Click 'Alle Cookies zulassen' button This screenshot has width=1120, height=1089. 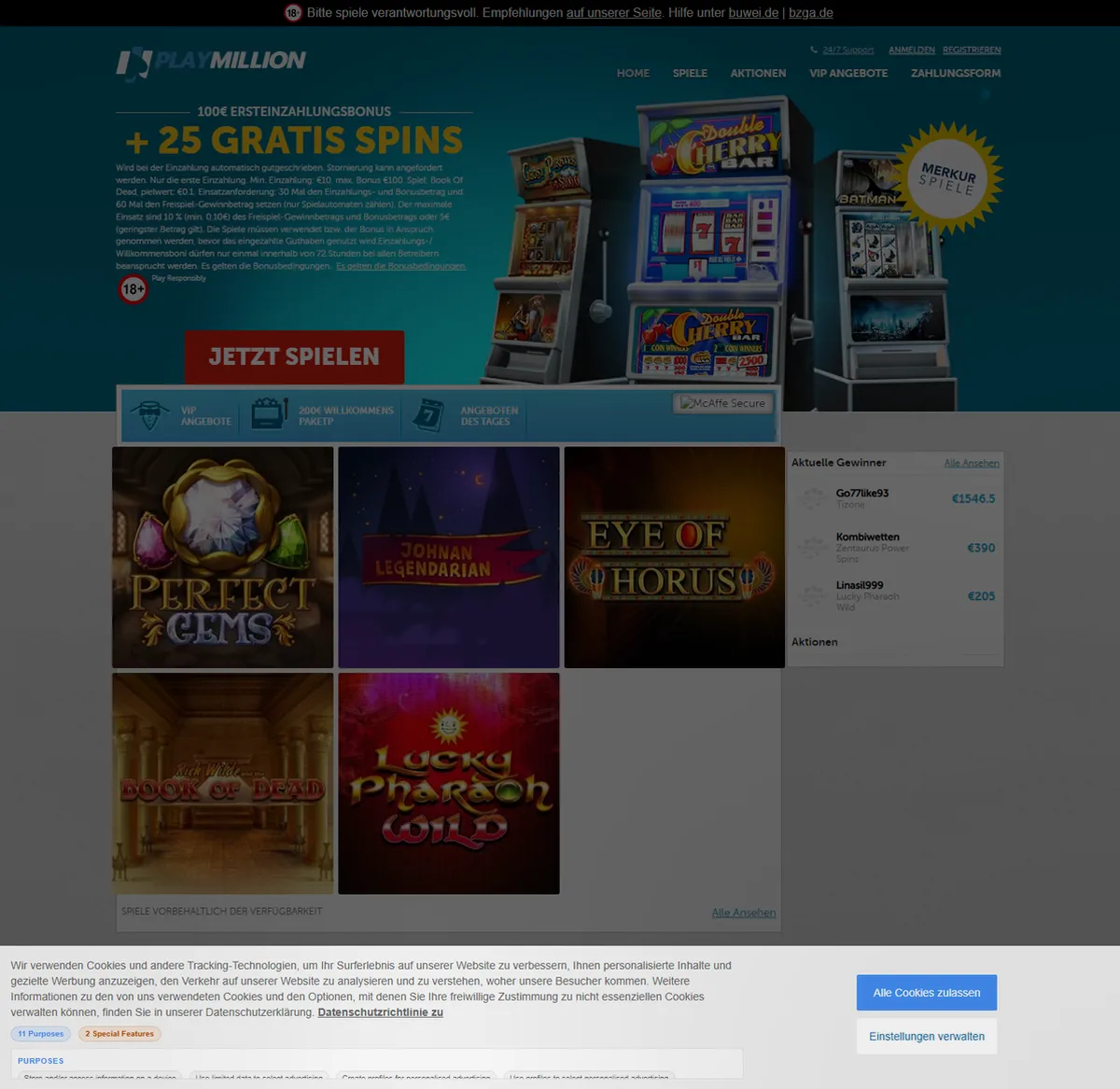pos(927,993)
